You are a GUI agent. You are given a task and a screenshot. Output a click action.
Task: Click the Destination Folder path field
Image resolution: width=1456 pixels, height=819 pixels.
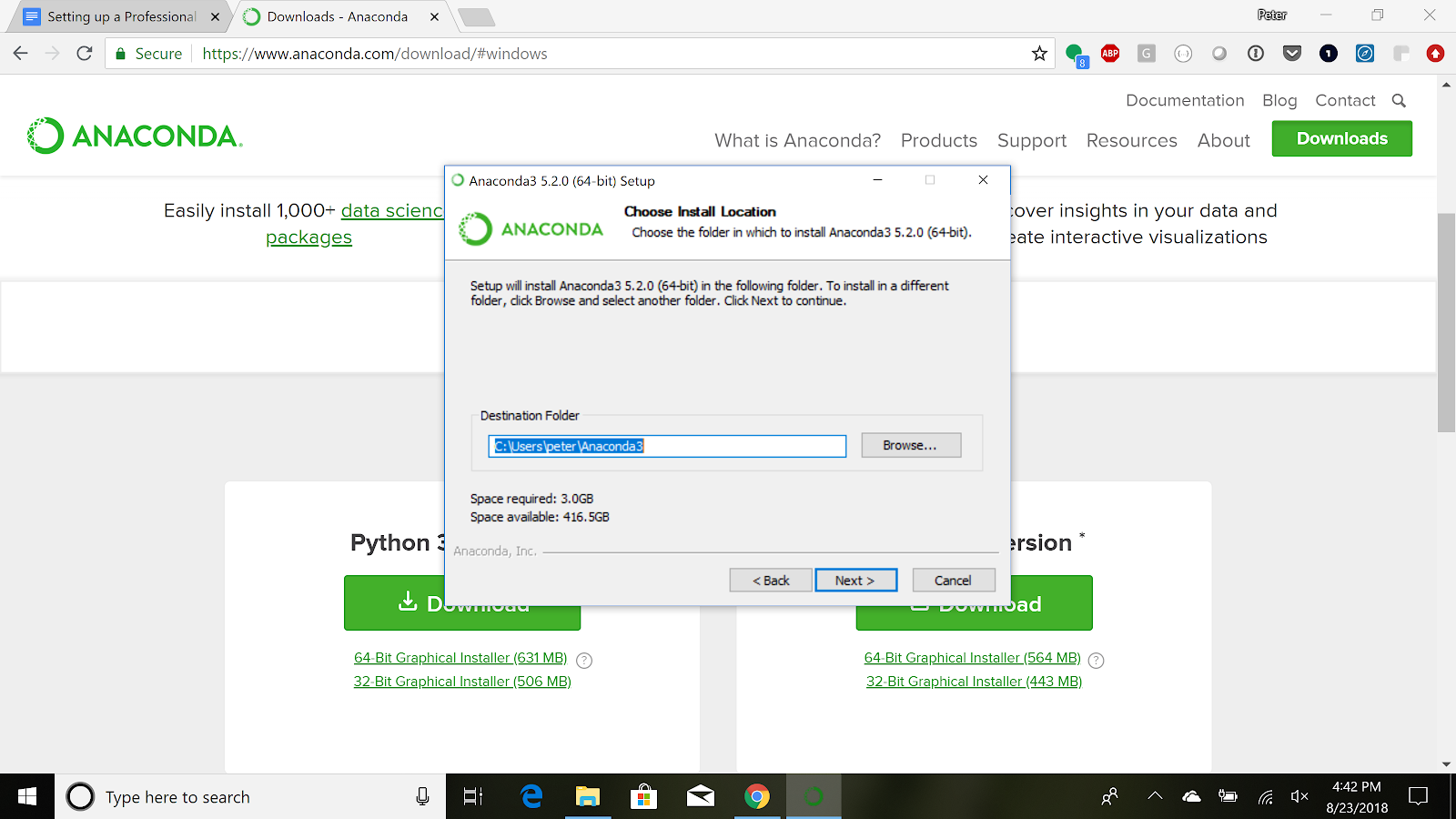coord(667,446)
